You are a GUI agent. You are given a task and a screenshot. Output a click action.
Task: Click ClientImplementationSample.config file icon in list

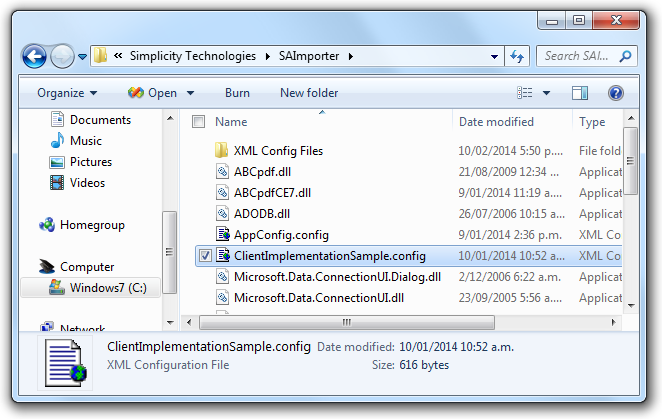222,256
